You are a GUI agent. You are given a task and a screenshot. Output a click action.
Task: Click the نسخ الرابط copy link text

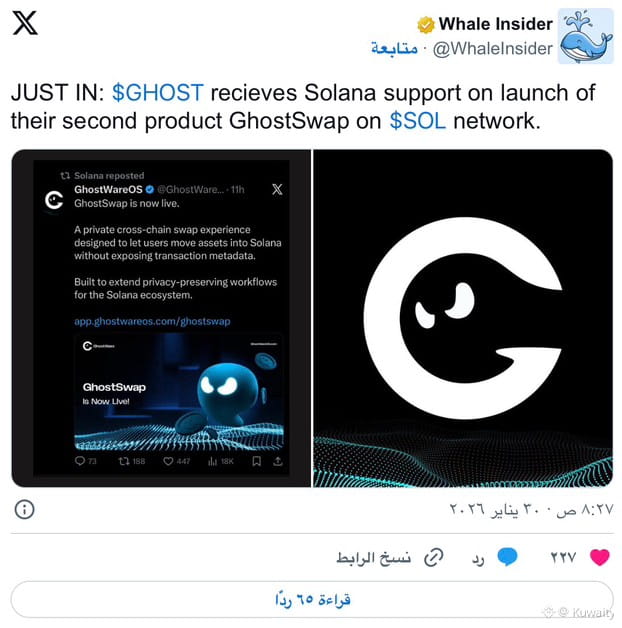tap(373, 558)
